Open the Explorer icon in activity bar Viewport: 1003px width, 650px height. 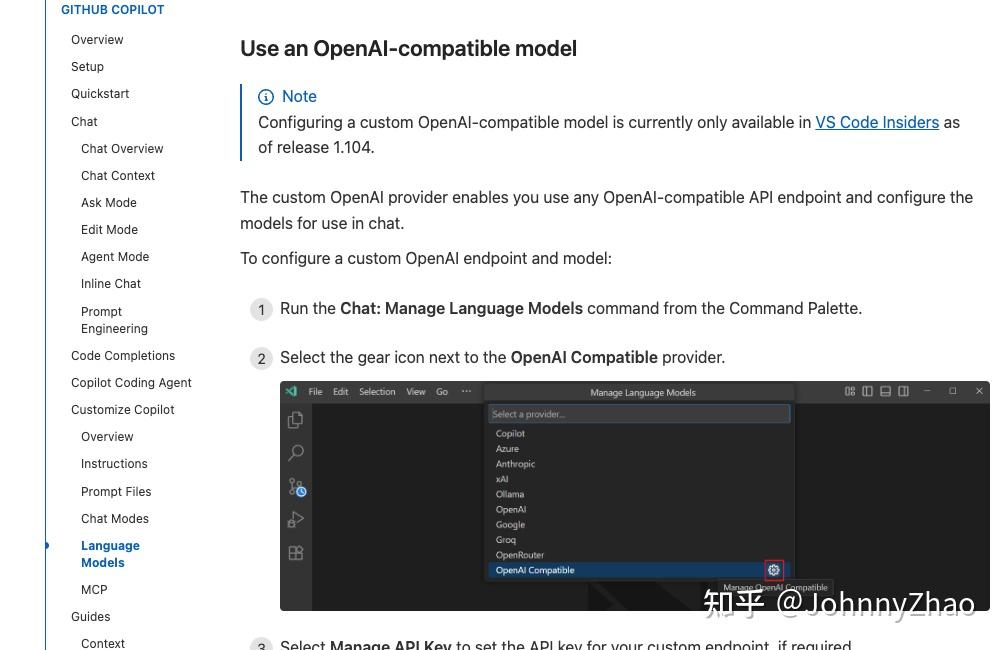[x=296, y=420]
